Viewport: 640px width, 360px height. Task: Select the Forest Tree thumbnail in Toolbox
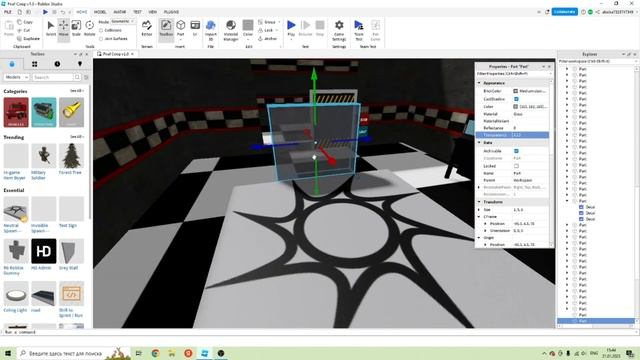71,156
